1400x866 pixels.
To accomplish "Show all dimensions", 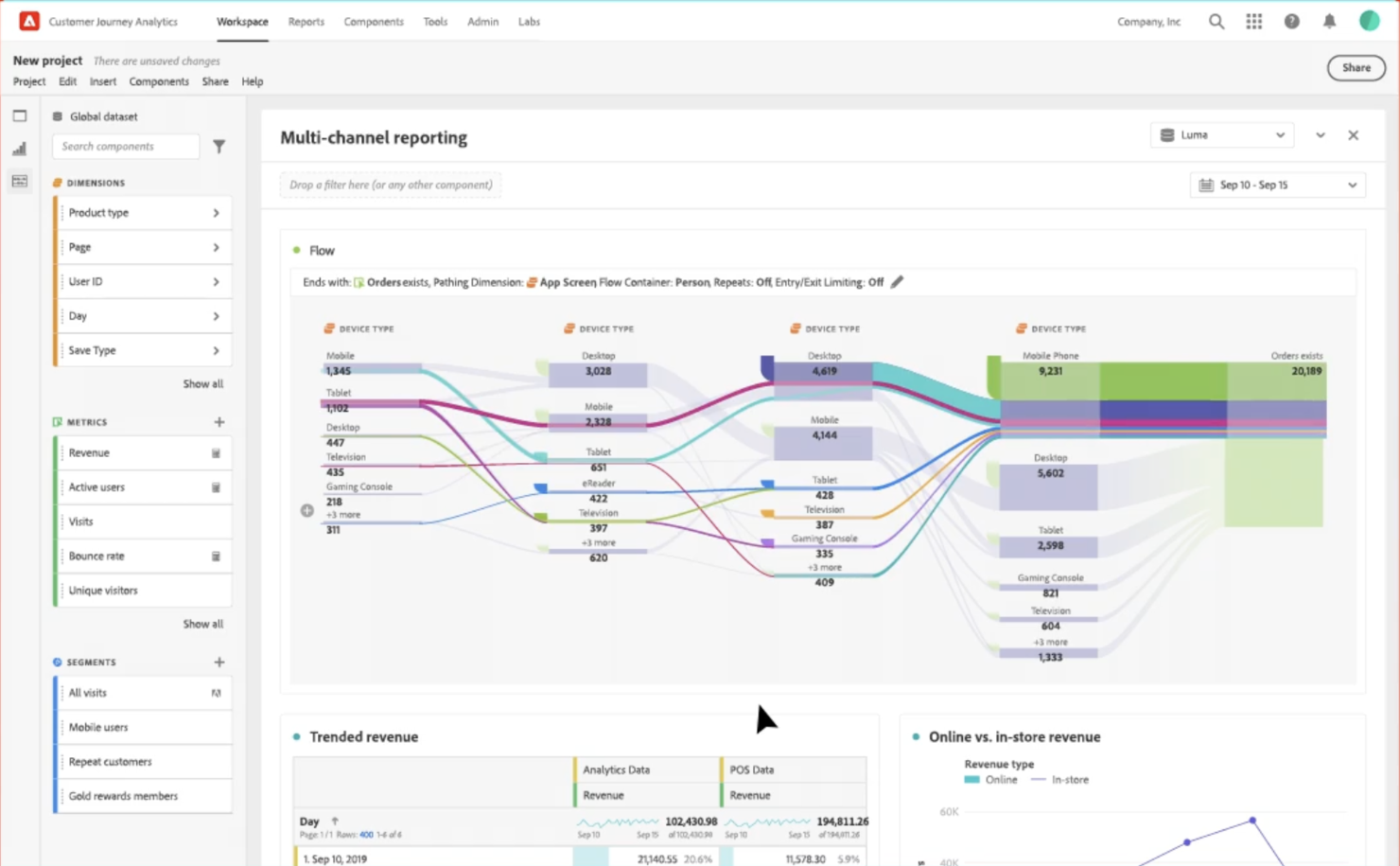I will (203, 384).
